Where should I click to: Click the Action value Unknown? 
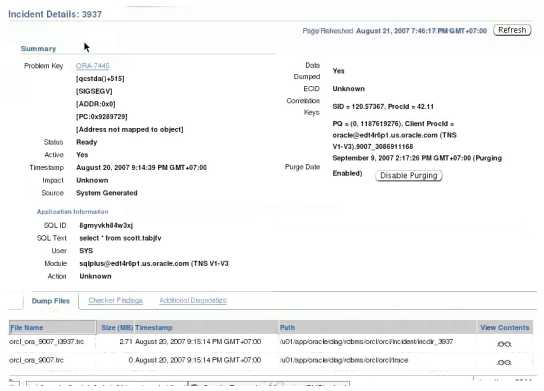(95, 277)
